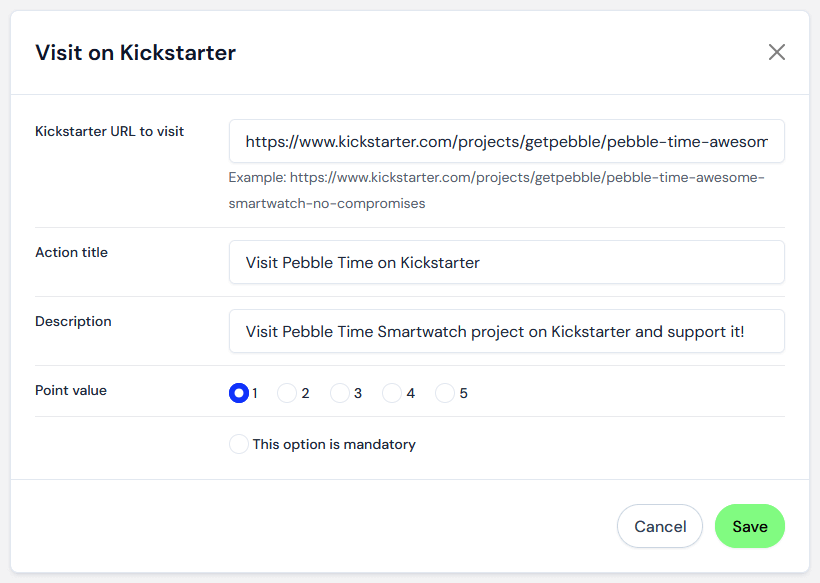
Task: Select point value 4
Action: 392,393
